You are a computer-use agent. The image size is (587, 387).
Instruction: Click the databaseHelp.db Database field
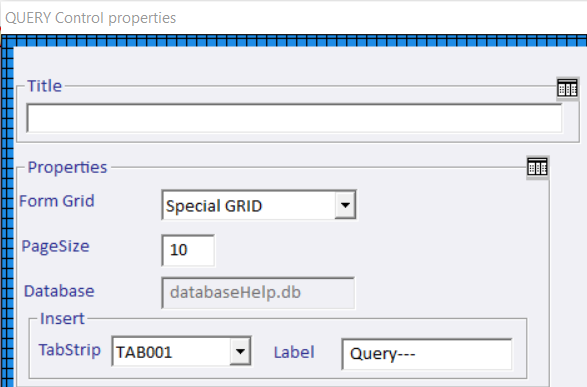click(x=258, y=293)
